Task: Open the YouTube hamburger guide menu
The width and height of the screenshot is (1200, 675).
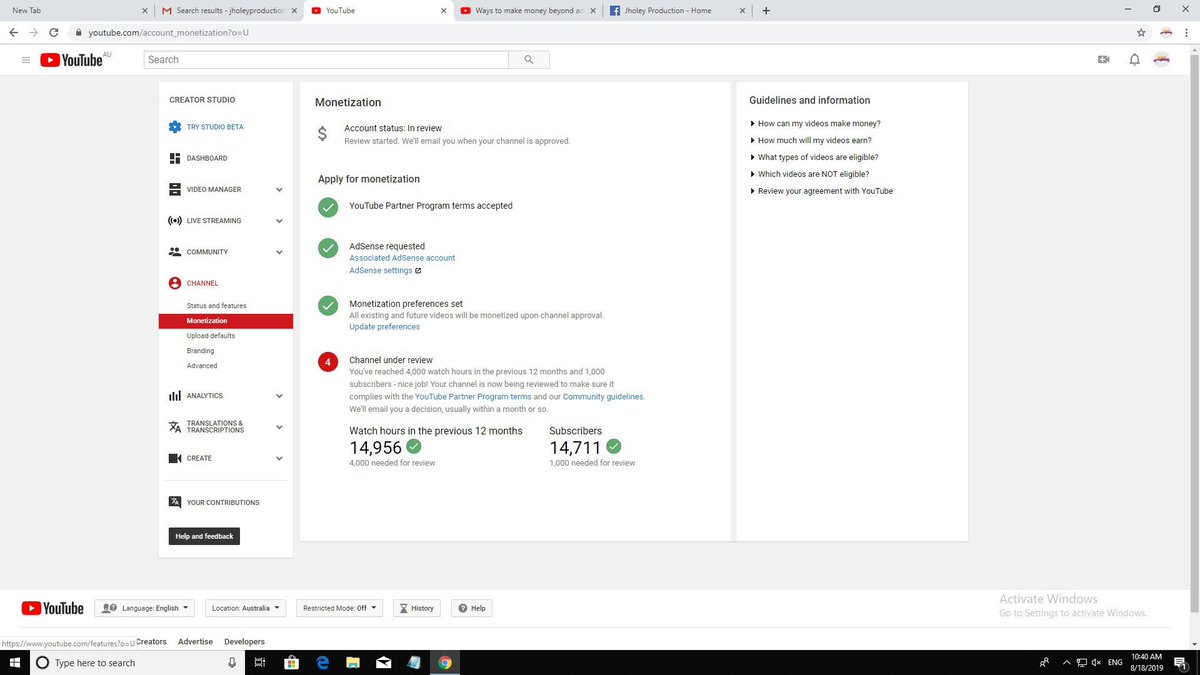Action: [26, 60]
